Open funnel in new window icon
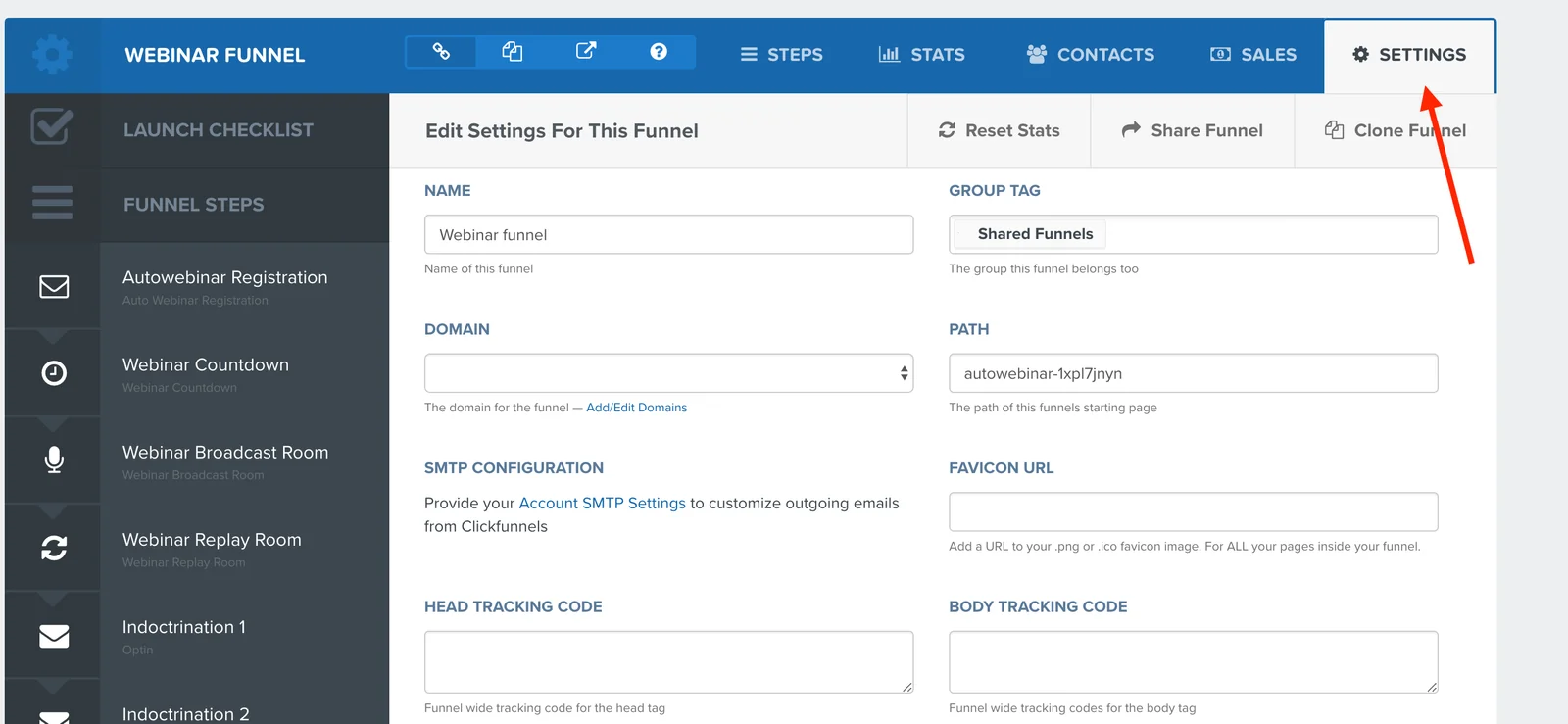This screenshot has height=724, width=1568. click(x=586, y=51)
